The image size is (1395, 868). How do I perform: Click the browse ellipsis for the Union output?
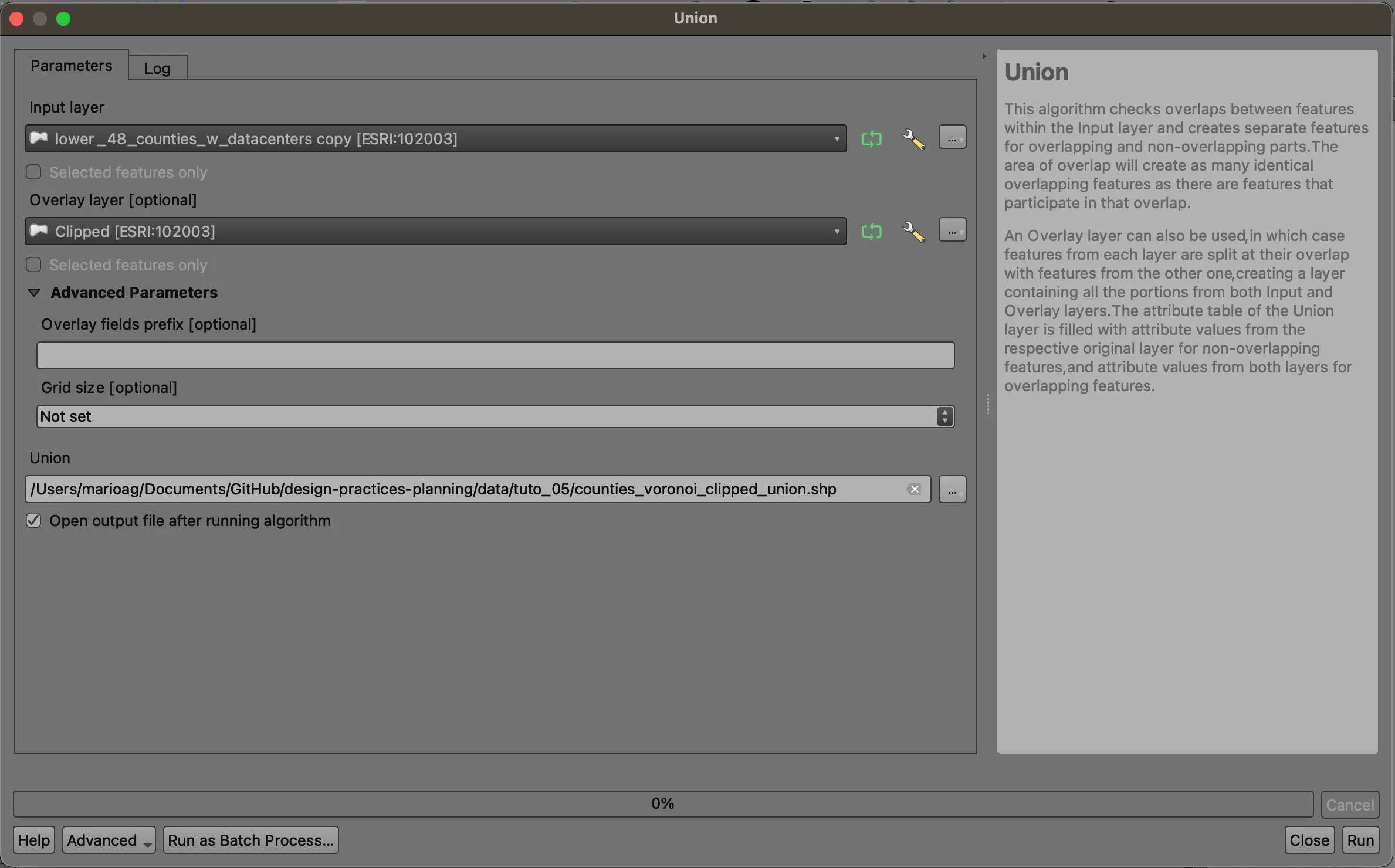point(952,489)
